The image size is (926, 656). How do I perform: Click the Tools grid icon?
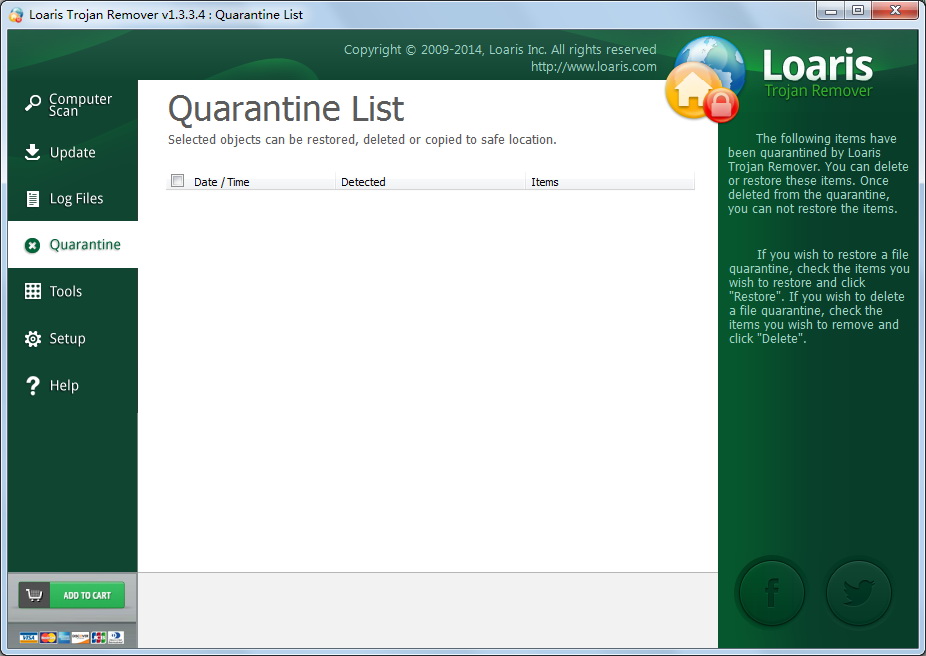[x=32, y=291]
